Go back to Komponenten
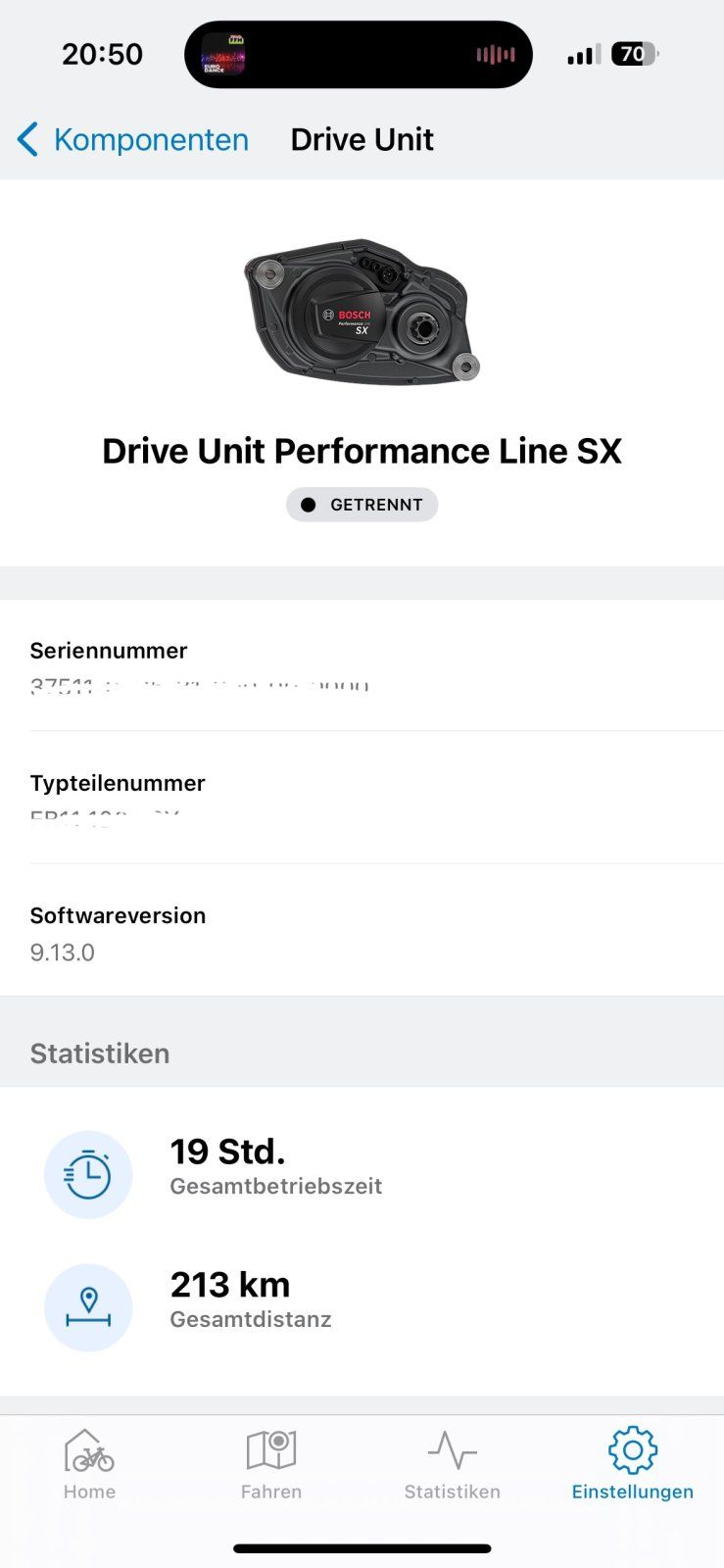The height and width of the screenshot is (1568, 724). tap(151, 140)
